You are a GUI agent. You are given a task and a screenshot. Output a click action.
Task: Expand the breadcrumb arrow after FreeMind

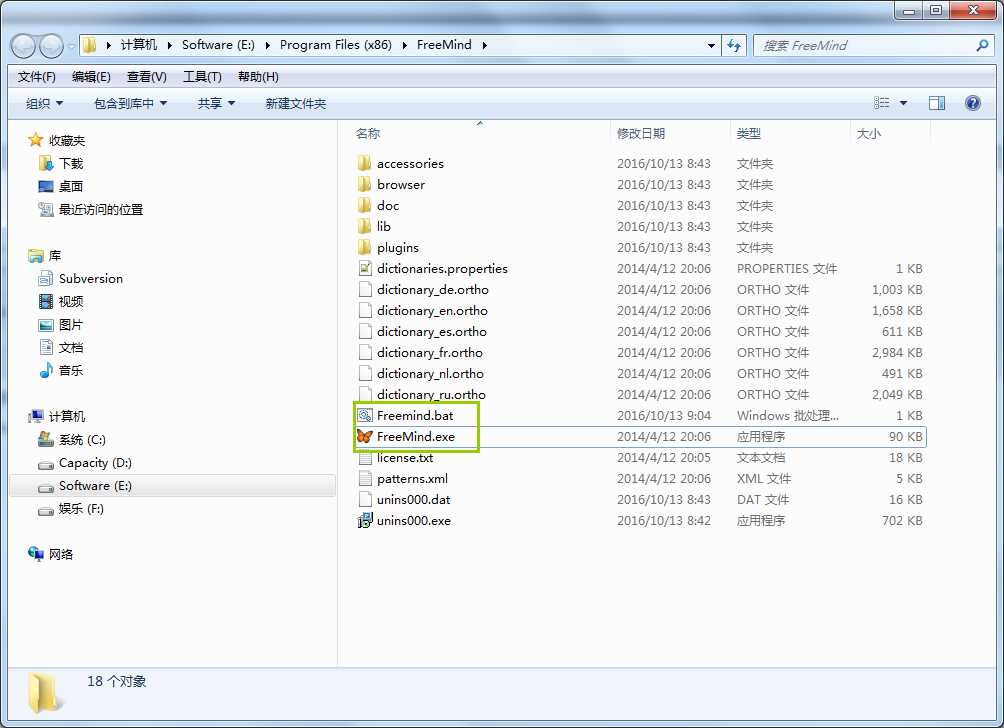click(484, 45)
